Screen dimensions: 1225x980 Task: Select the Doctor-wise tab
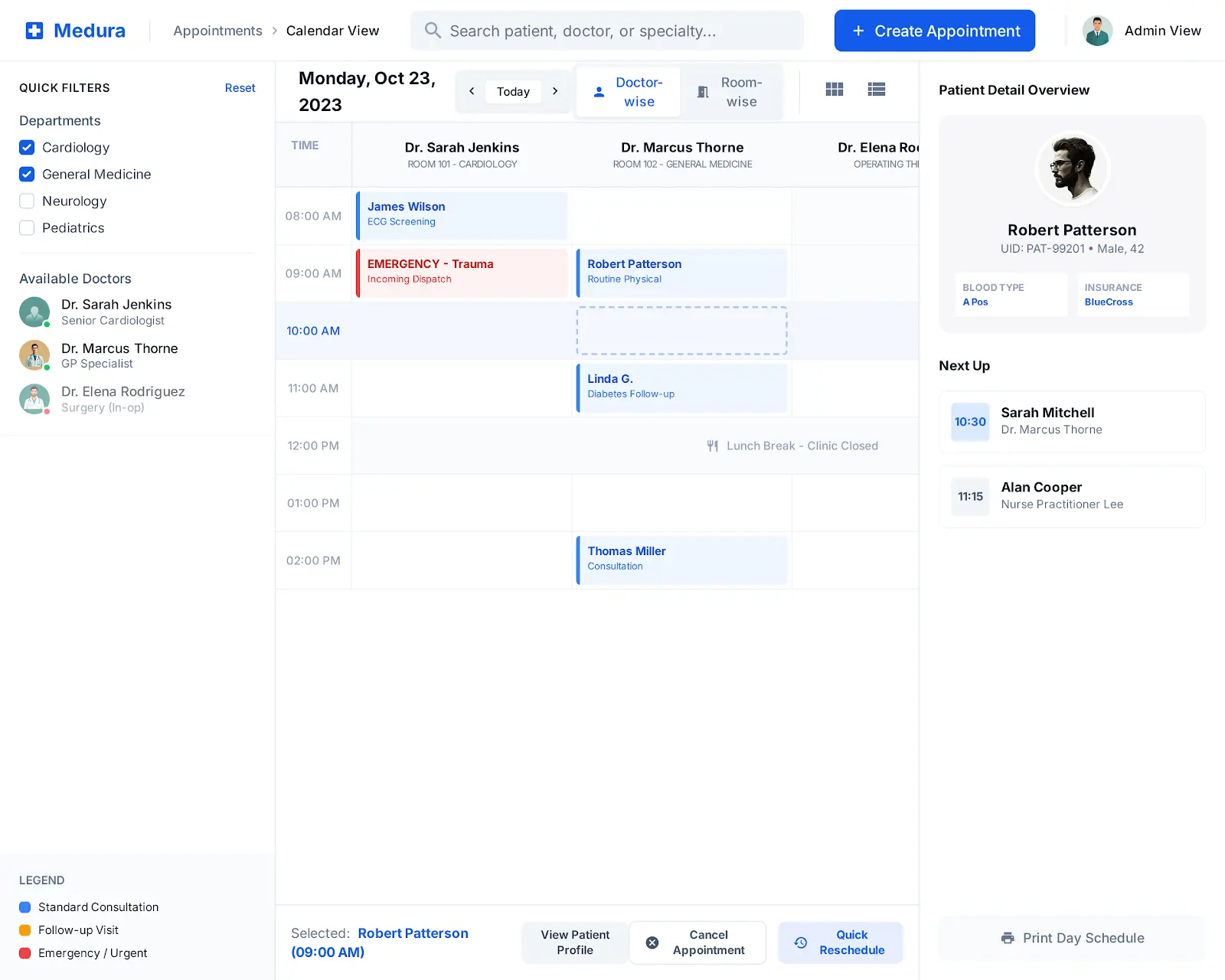pos(629,92)
